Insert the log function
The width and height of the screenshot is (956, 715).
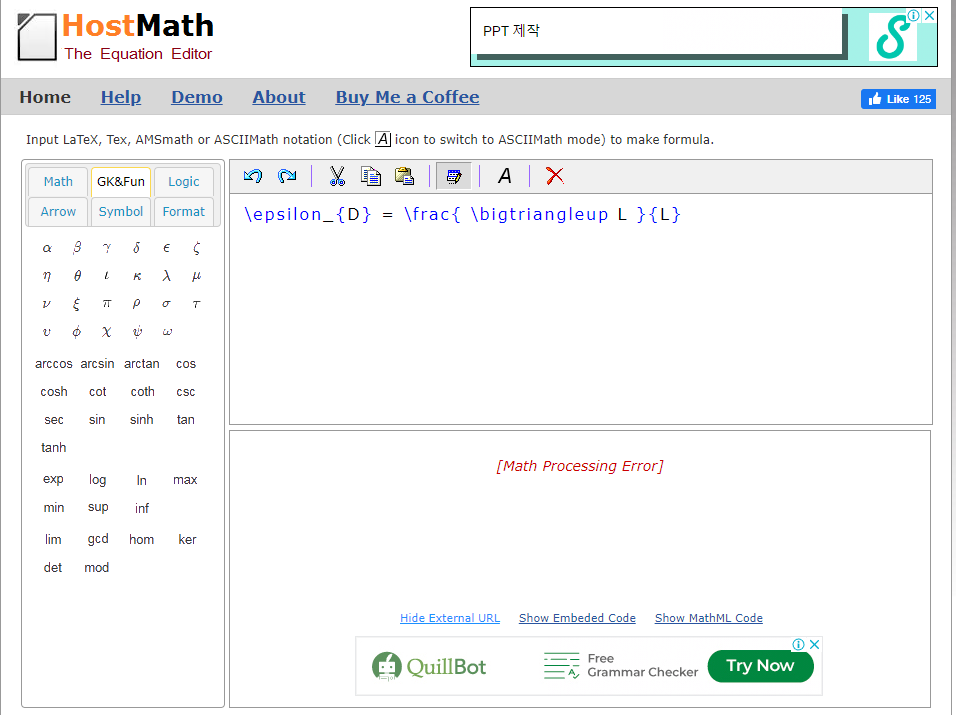click(98, 480)
